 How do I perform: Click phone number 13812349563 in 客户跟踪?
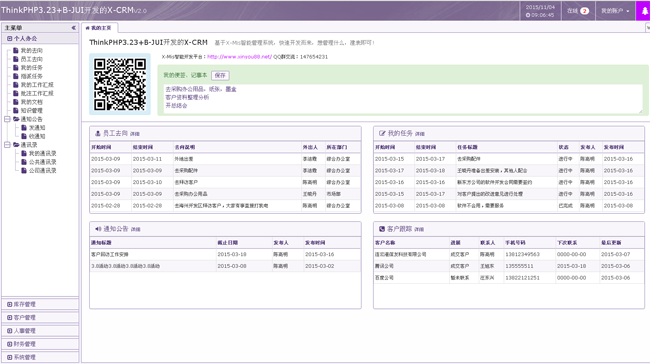click(522, 254)
